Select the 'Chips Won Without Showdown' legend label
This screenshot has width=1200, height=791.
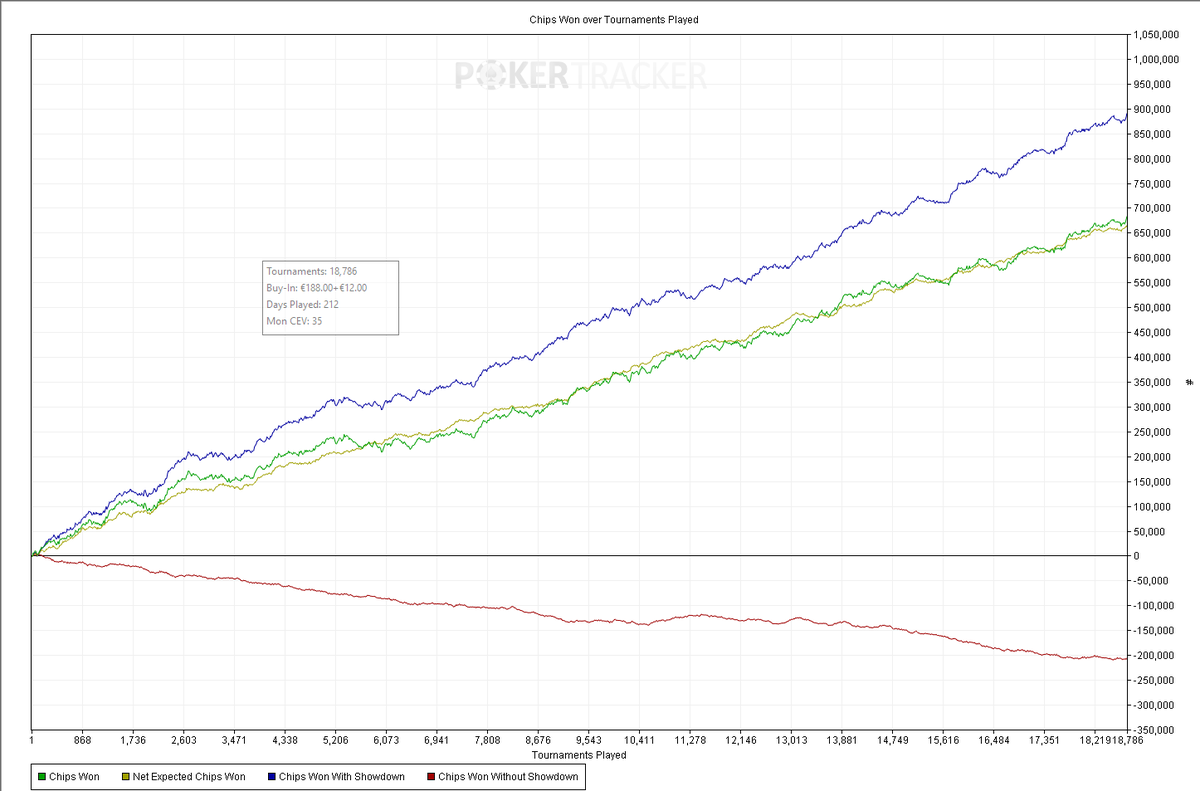pyautogui.click(x=508, y=776)
